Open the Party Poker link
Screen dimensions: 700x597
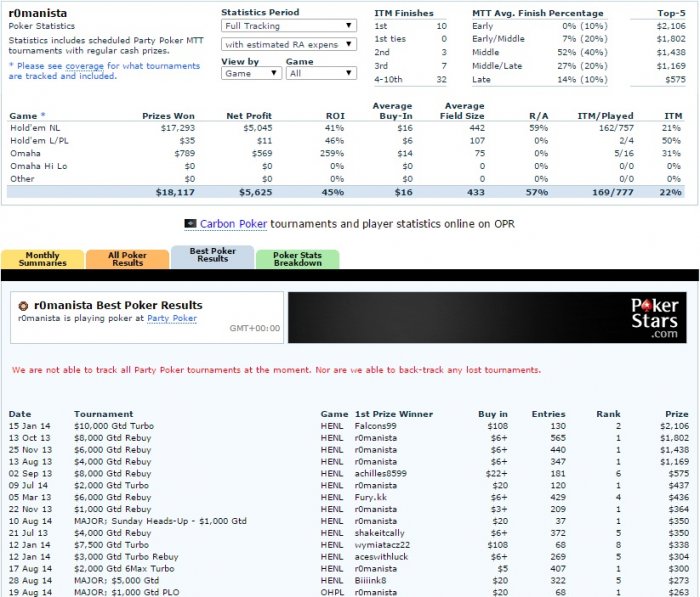172,318
